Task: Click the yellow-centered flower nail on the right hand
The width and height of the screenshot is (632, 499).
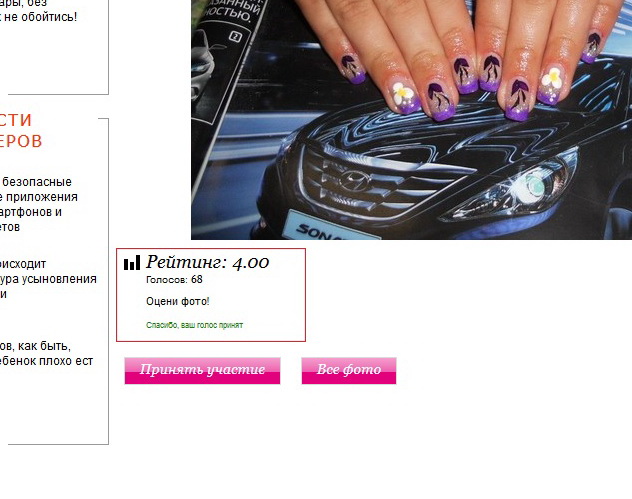Action: [x=551, y=81]
